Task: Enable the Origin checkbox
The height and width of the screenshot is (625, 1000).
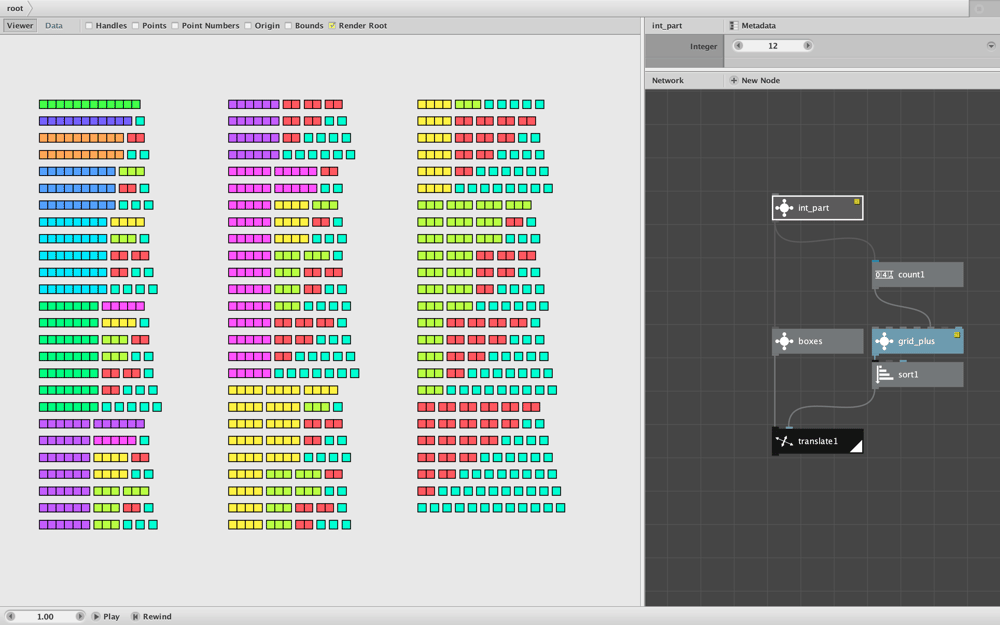Action: click(x=247, y=26)
